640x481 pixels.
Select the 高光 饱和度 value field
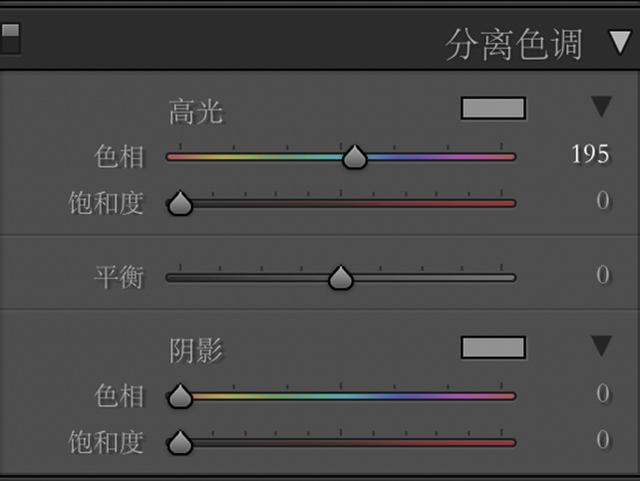(x=603, y=200)
